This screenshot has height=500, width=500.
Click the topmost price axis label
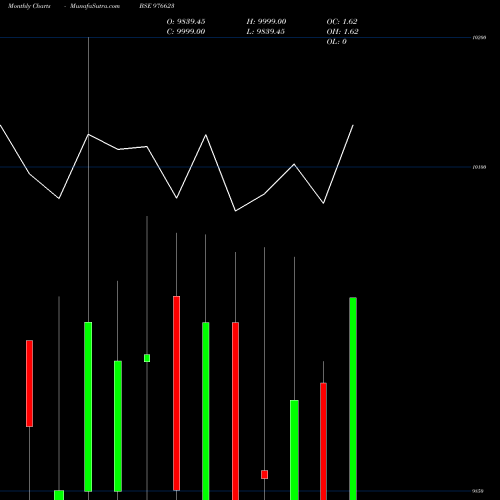(x=479, y=38)
